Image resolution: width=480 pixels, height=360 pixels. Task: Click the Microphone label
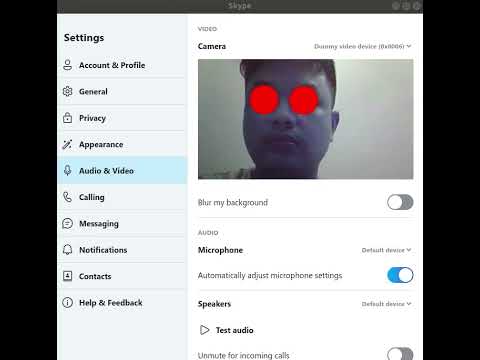[x=220, y=250]
